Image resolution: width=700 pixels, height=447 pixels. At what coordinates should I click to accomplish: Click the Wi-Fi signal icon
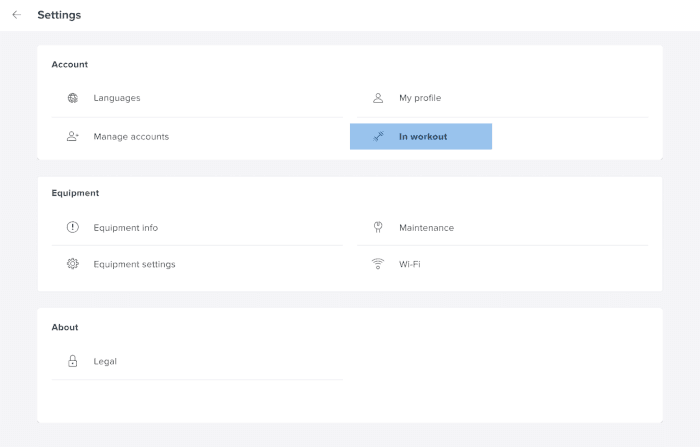[378, 264]
